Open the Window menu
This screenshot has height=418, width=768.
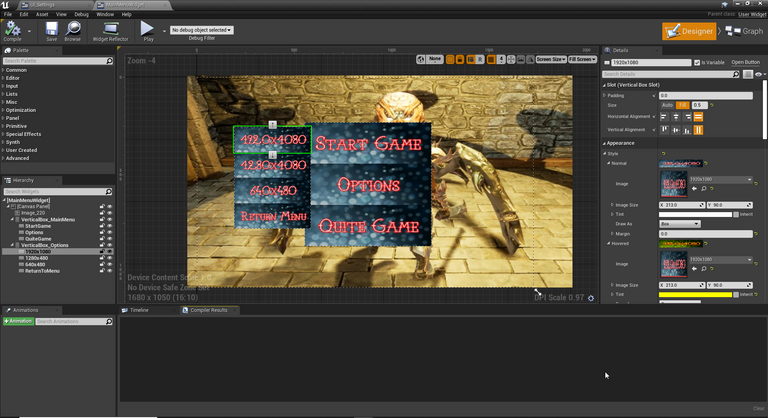(105, 14)
